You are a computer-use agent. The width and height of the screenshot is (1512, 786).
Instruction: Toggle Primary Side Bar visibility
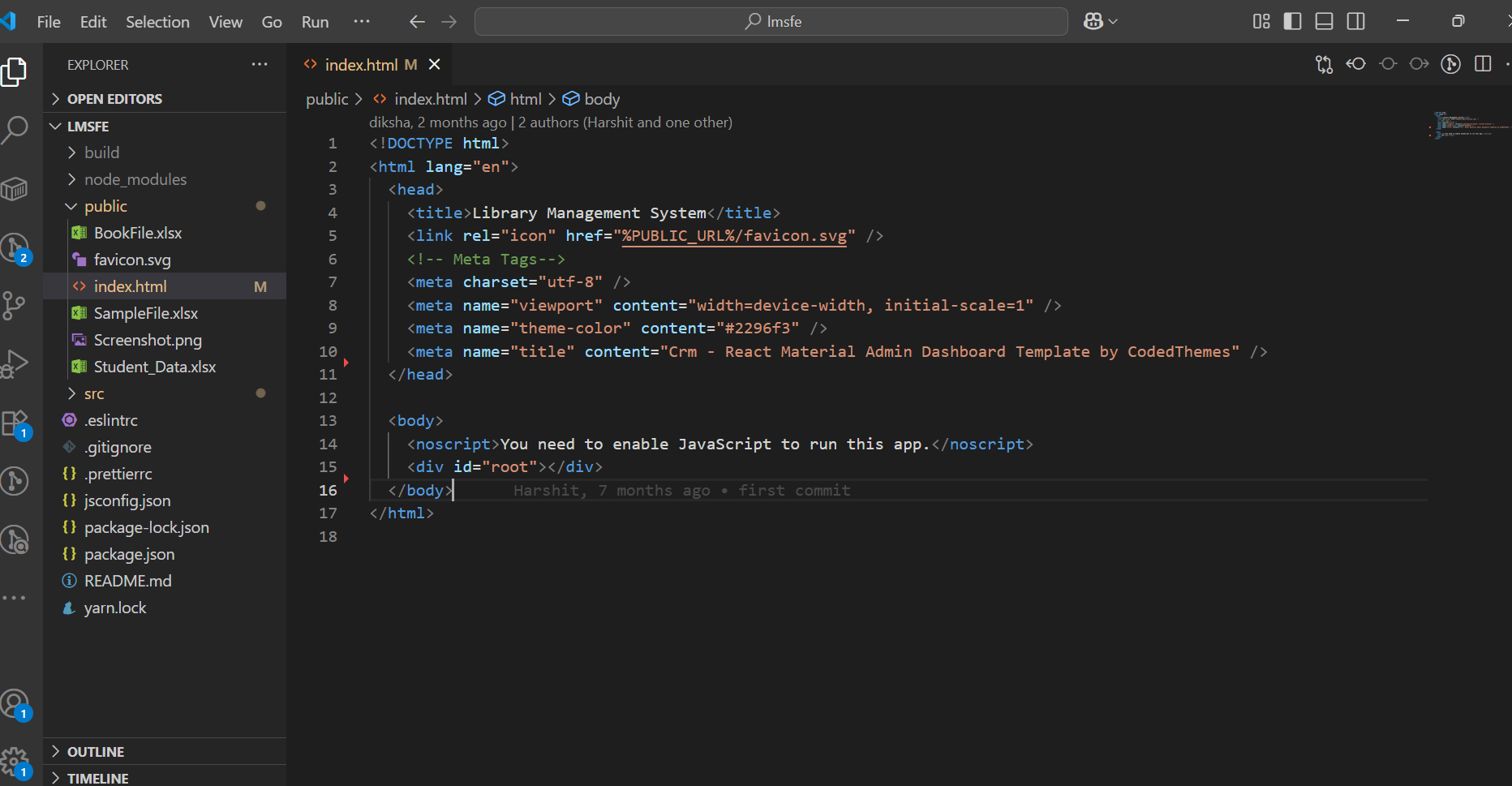click(x=1293, y=22)
